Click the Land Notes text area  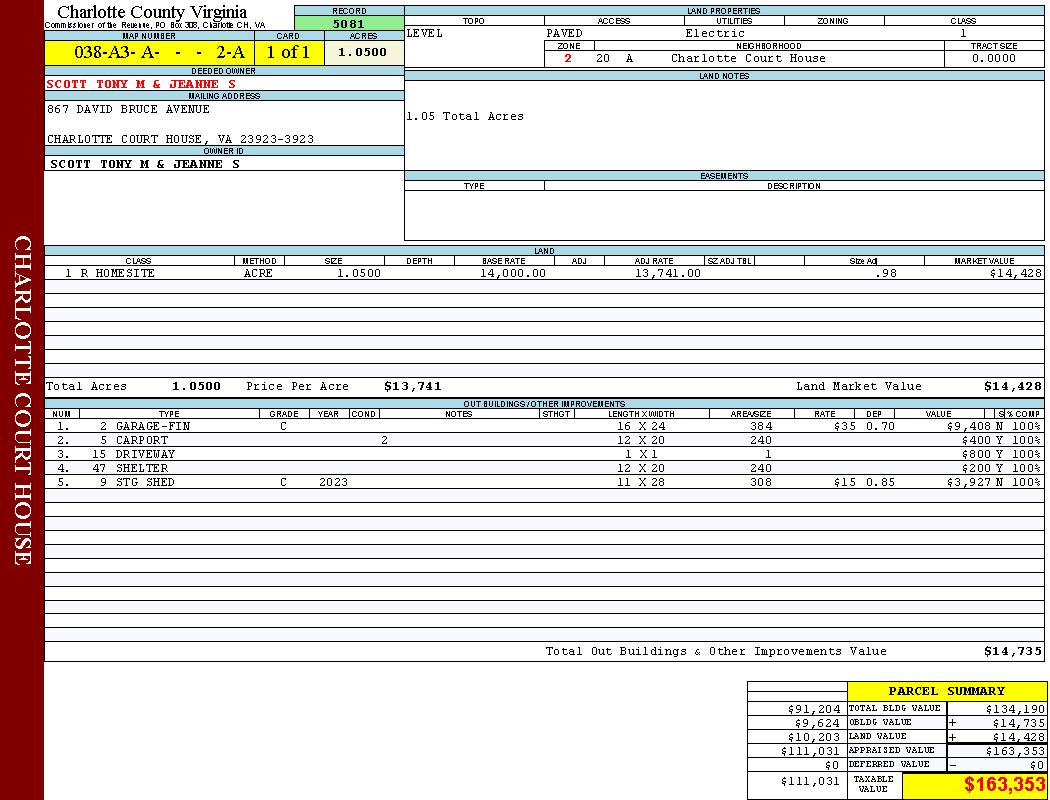coord(724,125)
